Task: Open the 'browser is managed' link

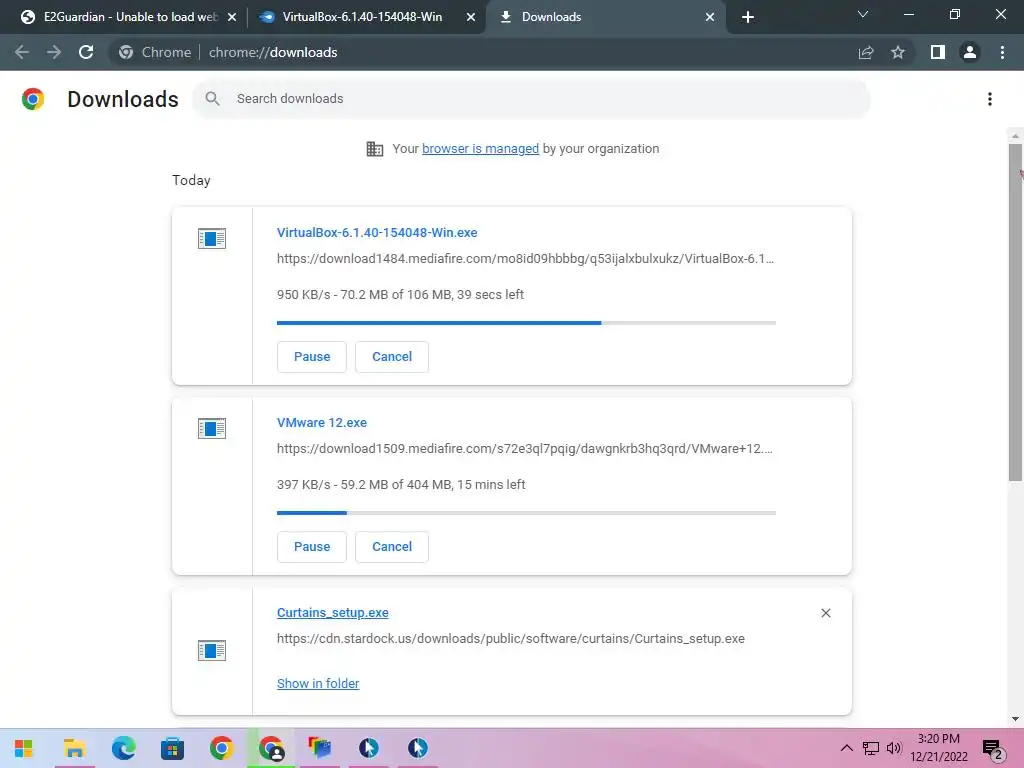Action: [x=481, y=149]
